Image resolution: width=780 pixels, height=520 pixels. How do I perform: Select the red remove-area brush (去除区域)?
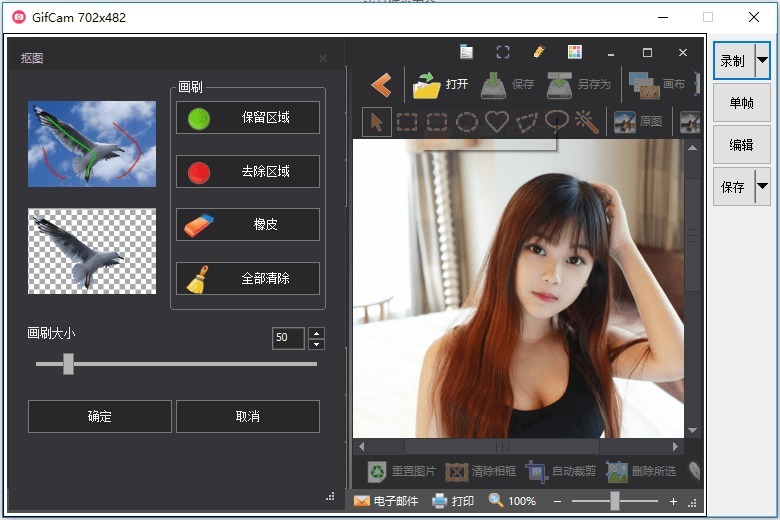(248, 172)
